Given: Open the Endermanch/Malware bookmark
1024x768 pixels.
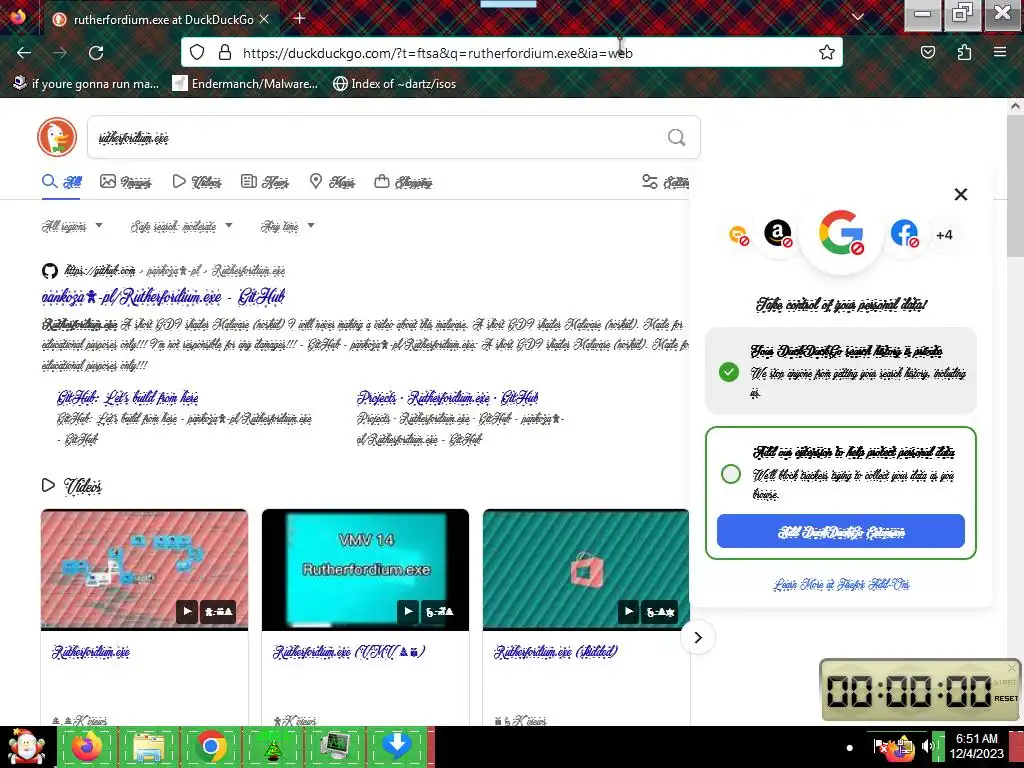Looking at the screenshot, I should coord(245,84).
